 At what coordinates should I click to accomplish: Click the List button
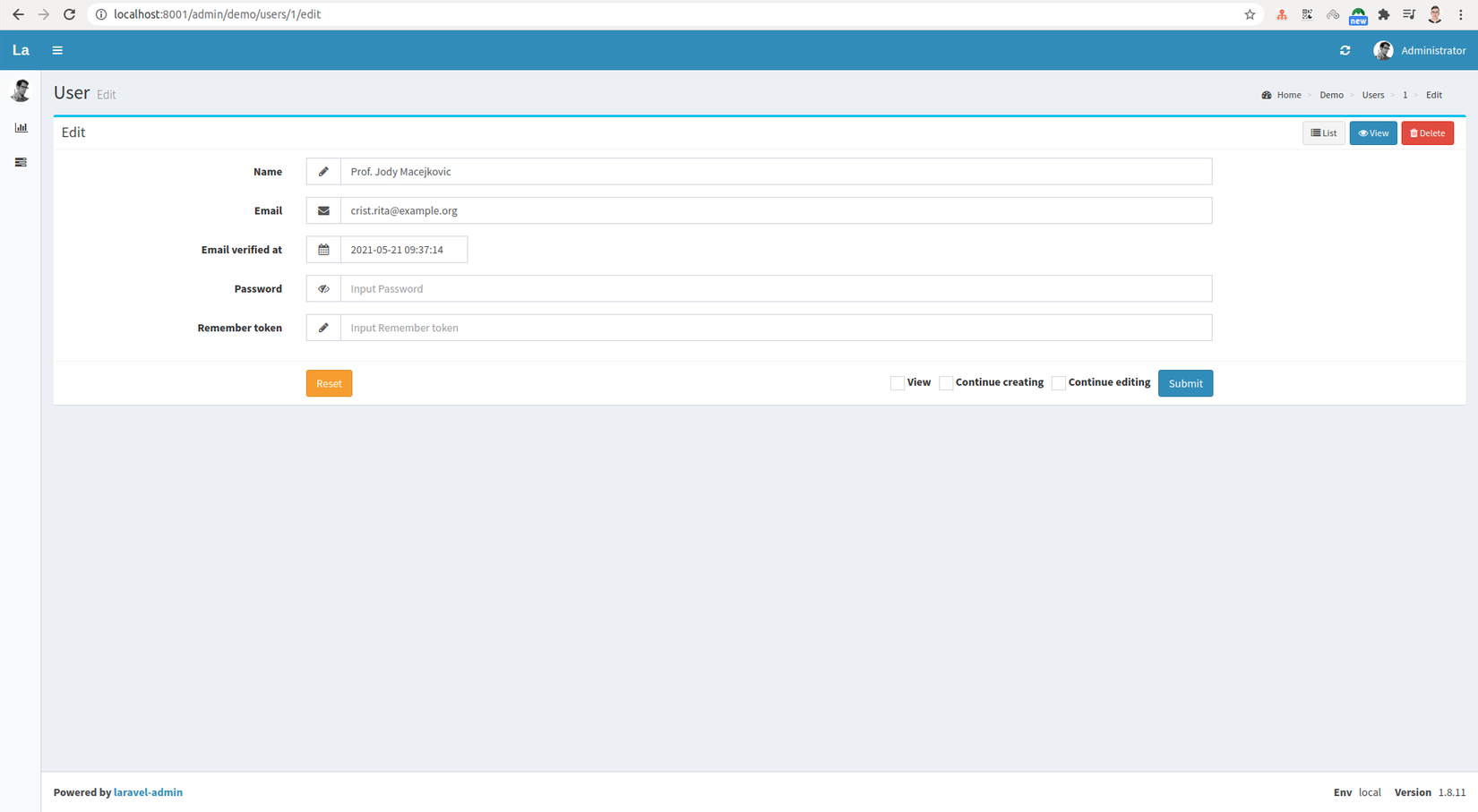point(1323,132)
